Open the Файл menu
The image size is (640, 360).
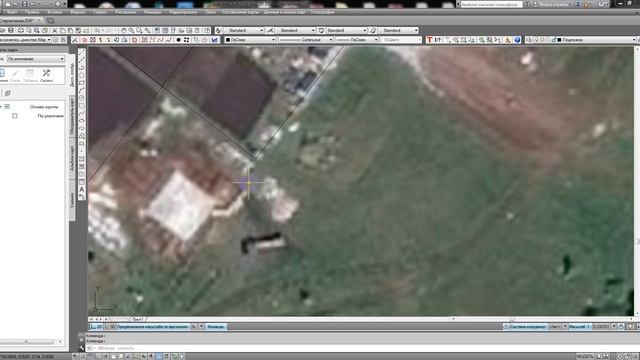(12, 12)
